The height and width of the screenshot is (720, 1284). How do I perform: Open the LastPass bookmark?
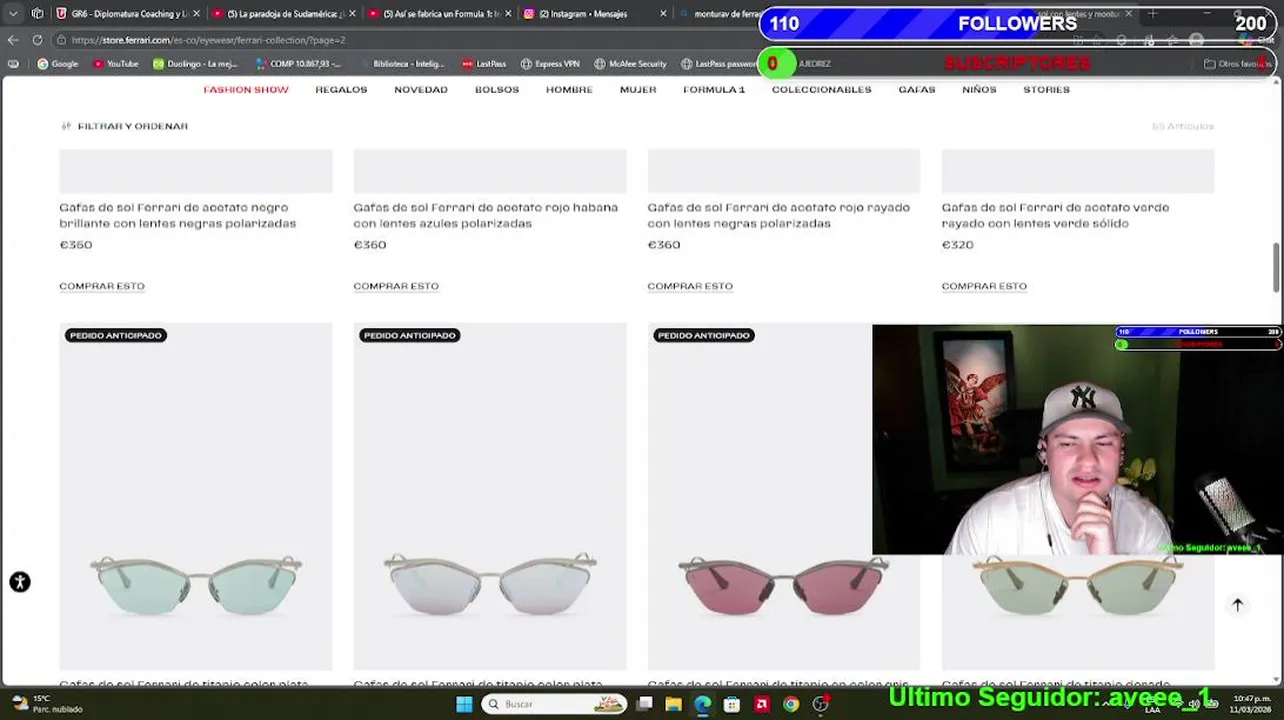click(x=484, y=64)
